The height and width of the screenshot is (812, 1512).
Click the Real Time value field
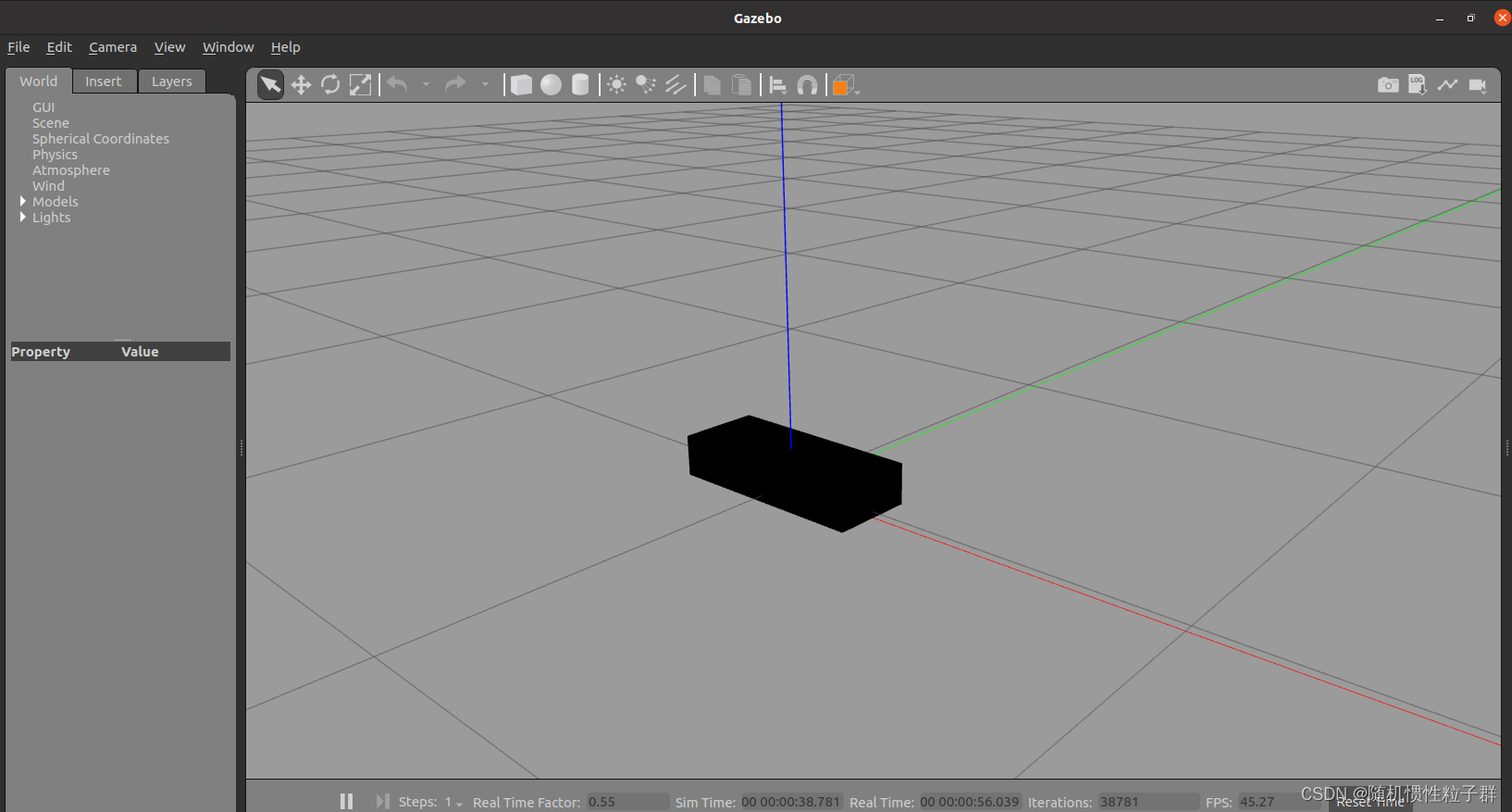[x=970, y=802]
